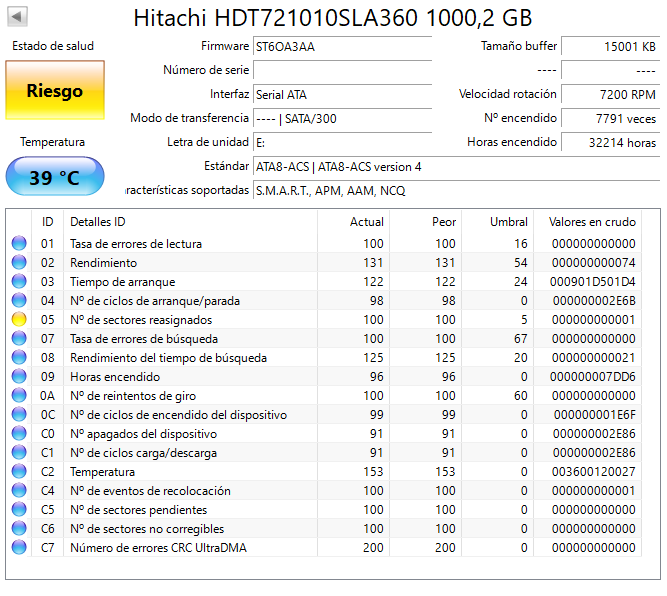This screenshot has height=596, width=667.
Task: Select status icon for Tiempo de arranque row
Action: coord(19,281)
